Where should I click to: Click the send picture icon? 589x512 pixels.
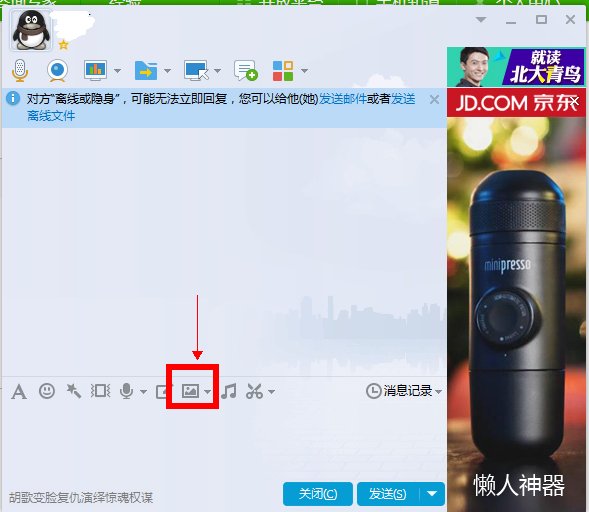tap(190, 391)
